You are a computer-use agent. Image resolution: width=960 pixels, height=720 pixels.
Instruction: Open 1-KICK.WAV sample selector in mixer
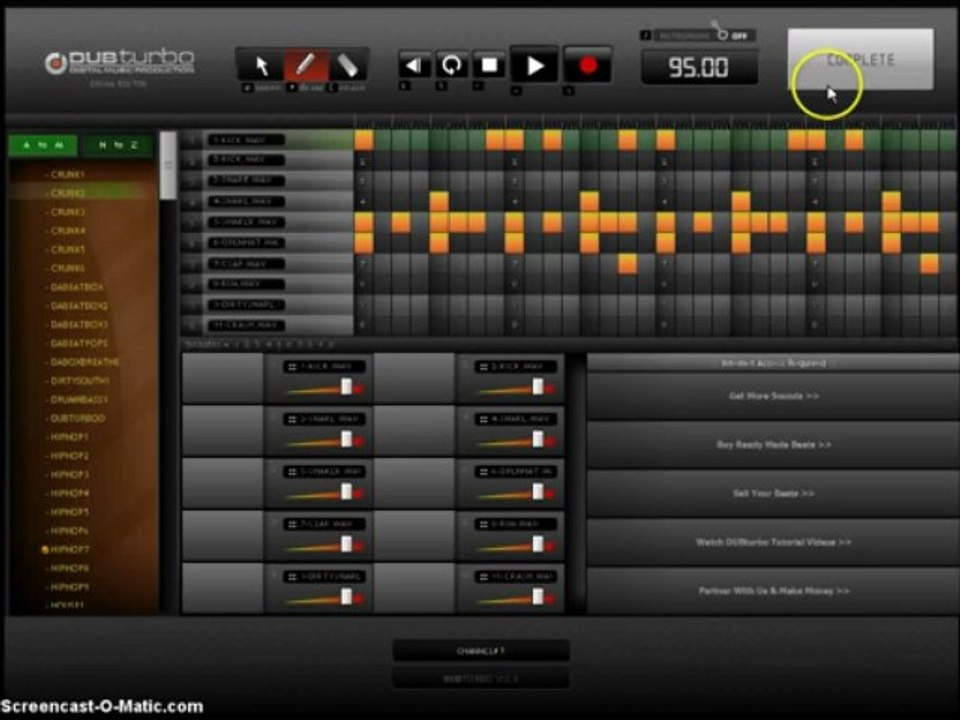click(324, 367)
